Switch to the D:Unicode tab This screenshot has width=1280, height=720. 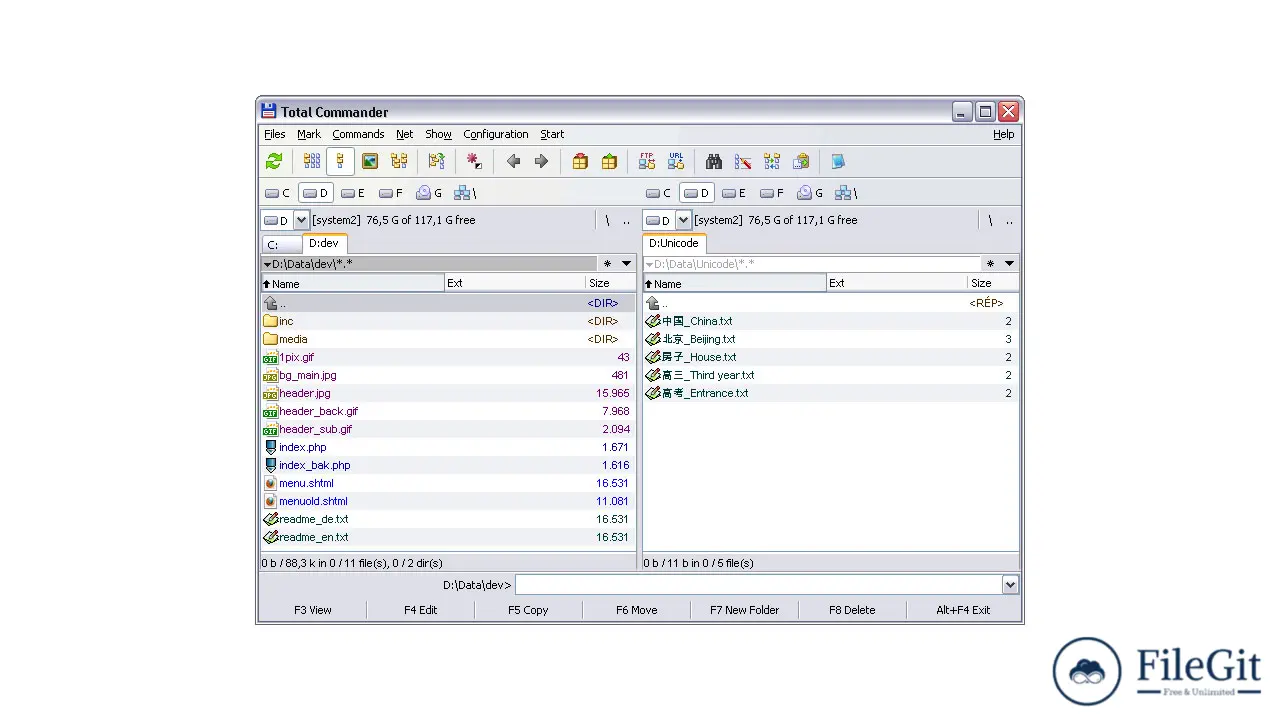coord(674,243)
